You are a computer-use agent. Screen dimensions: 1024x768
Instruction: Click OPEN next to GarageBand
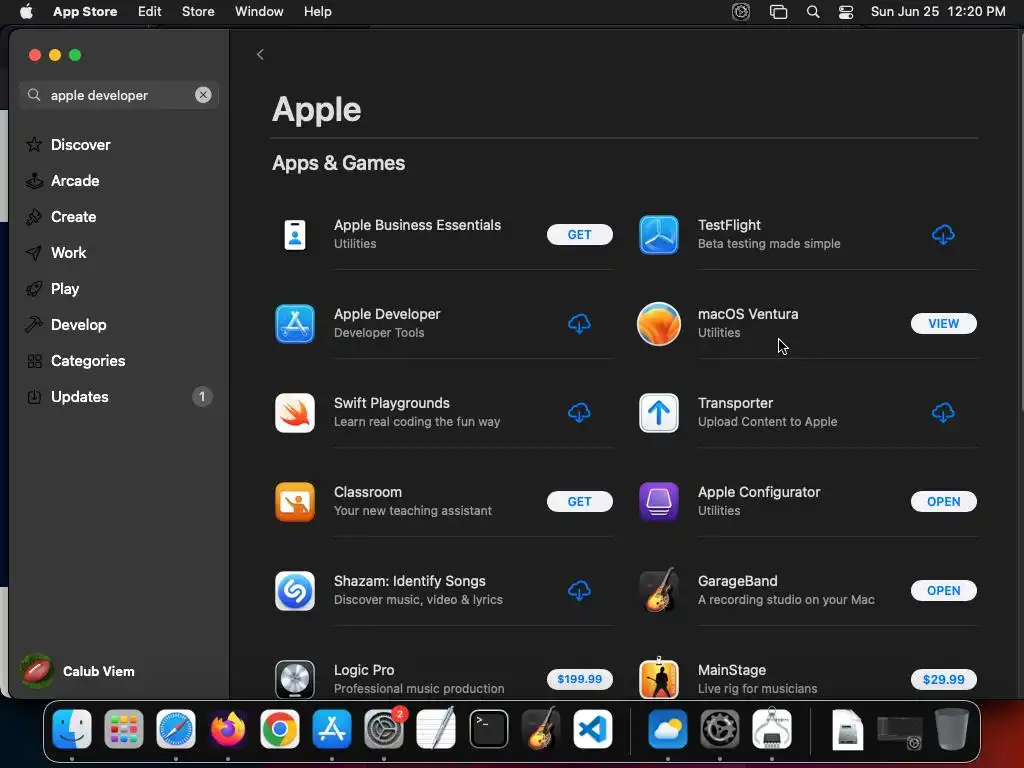pyautogui.click(x=944, y=590)
